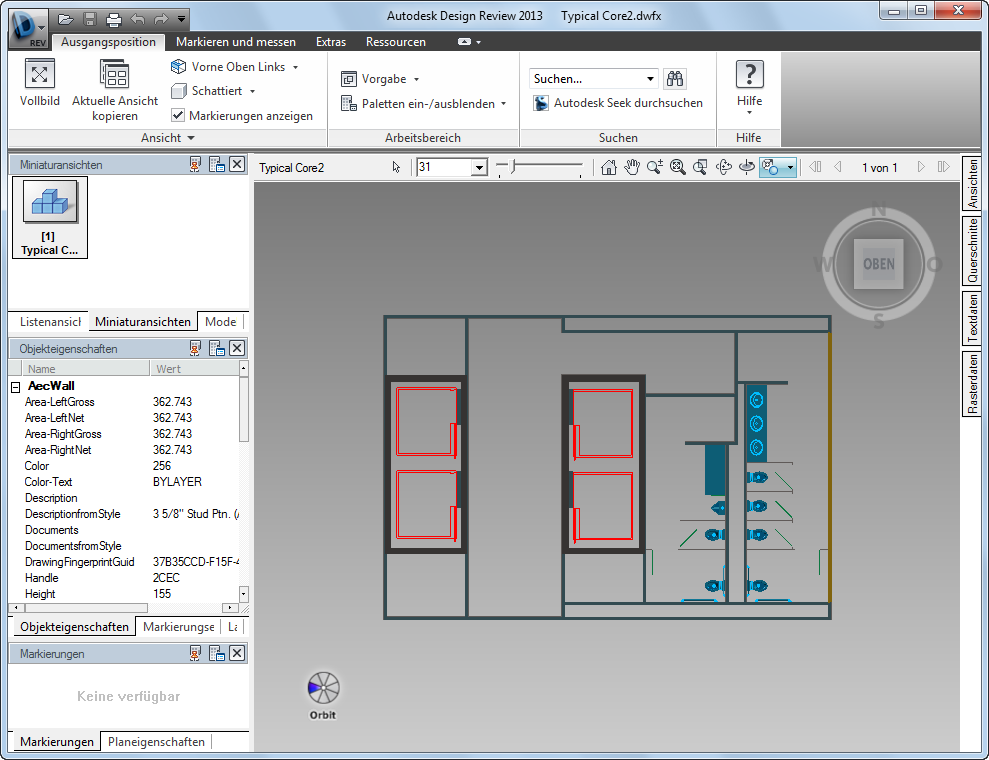Switch to Markierungseigenschaften tab
Viewport: 989px width, 760px height.
179,627
